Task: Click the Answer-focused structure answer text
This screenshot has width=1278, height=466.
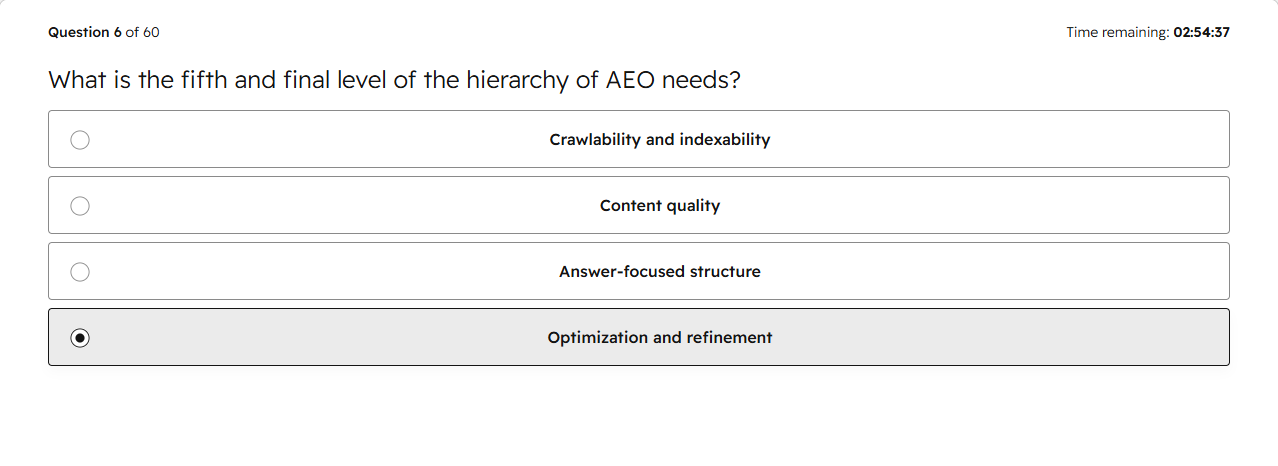Action: click(660, 272)
